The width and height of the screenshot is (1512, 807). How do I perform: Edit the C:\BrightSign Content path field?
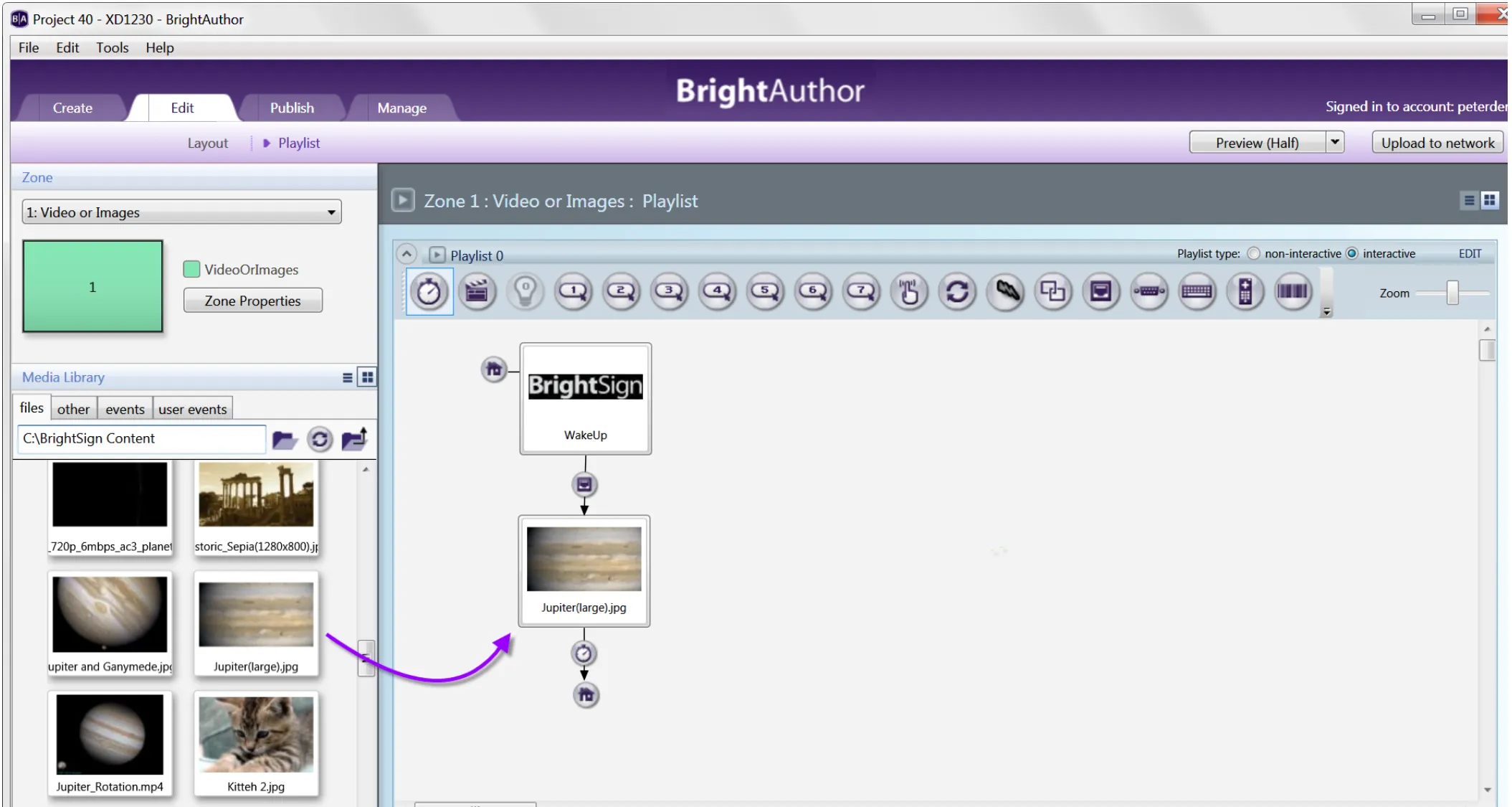141,438
